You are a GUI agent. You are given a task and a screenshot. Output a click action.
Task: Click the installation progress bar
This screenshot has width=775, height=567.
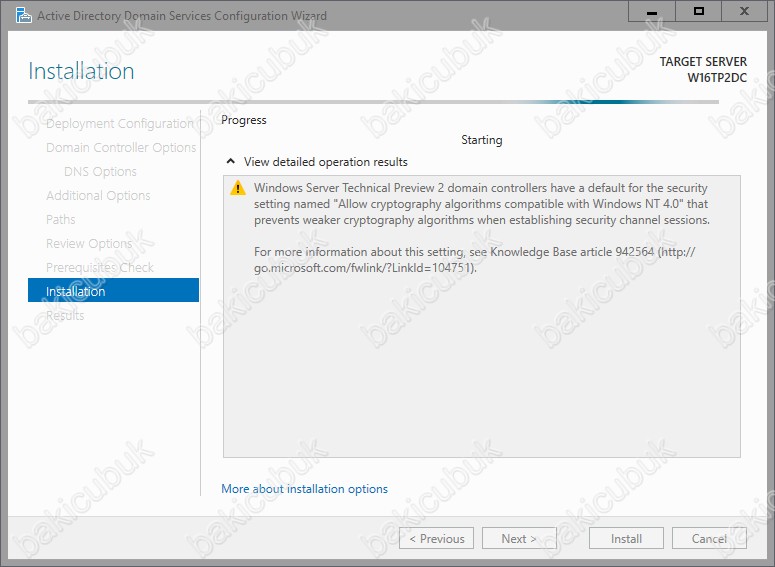tap(373, 102)
